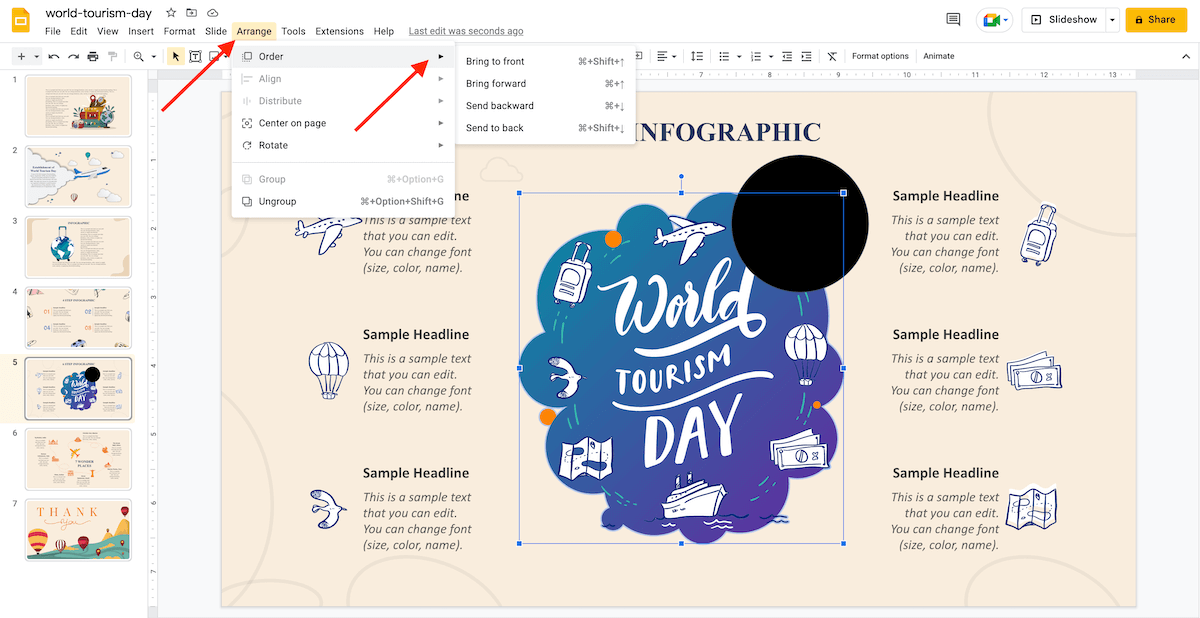Select Bring to front in Order submenu
This screenshot has width=1200, height=618.
click(x=545, y=62)
